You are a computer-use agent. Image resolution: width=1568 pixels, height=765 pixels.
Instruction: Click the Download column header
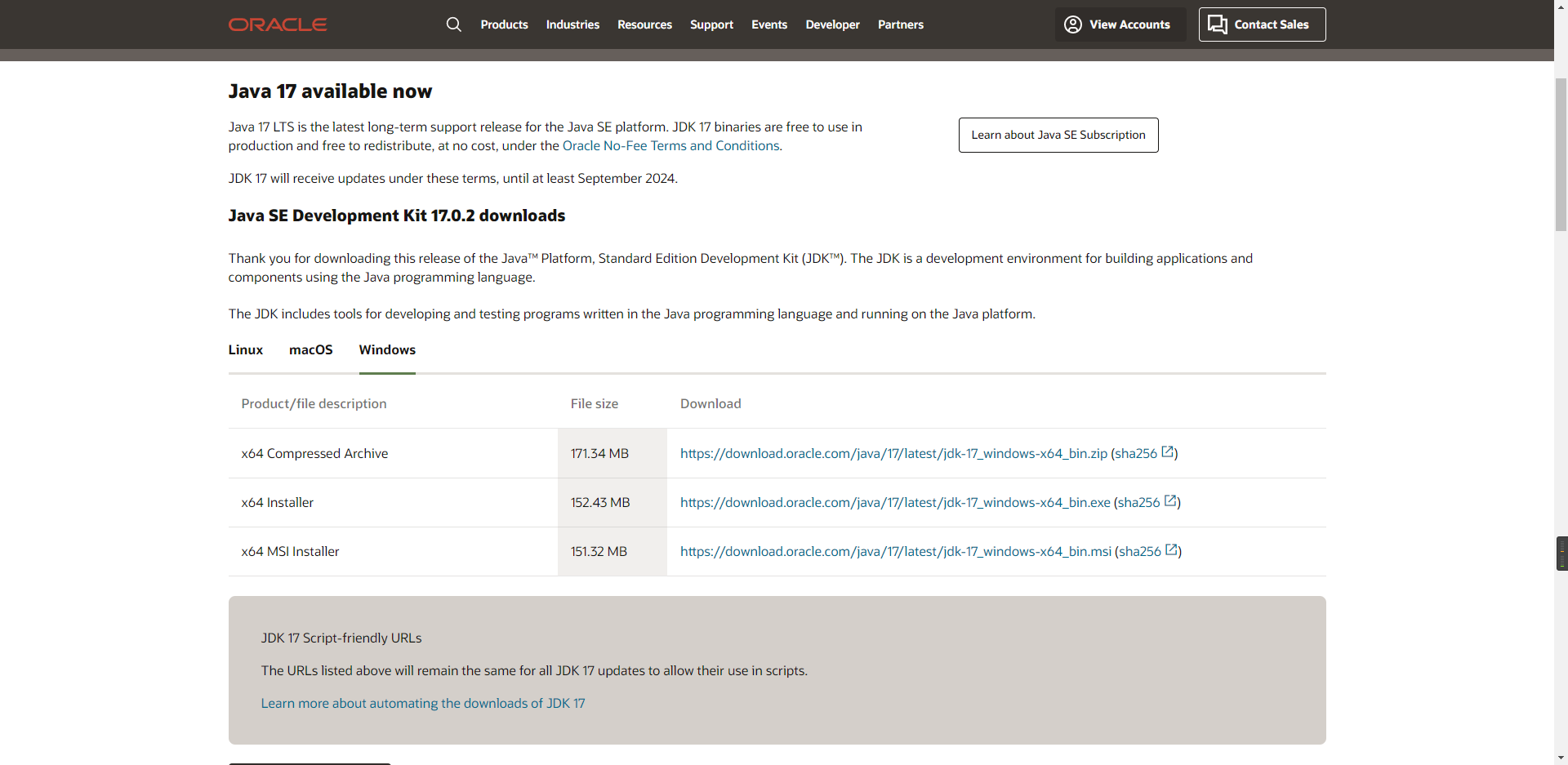pos(710,403)
